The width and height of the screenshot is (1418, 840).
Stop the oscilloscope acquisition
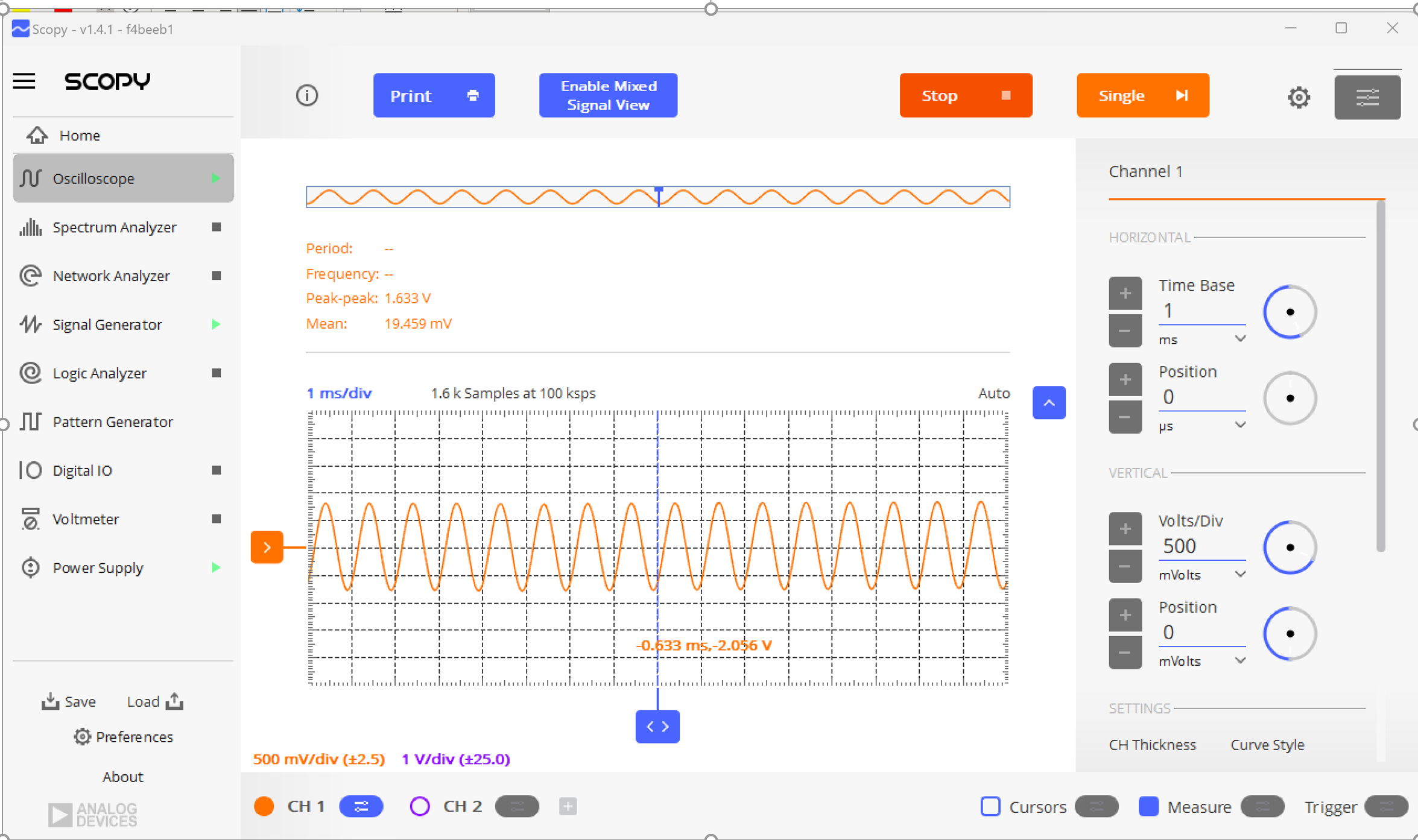[x=966, y=95]
